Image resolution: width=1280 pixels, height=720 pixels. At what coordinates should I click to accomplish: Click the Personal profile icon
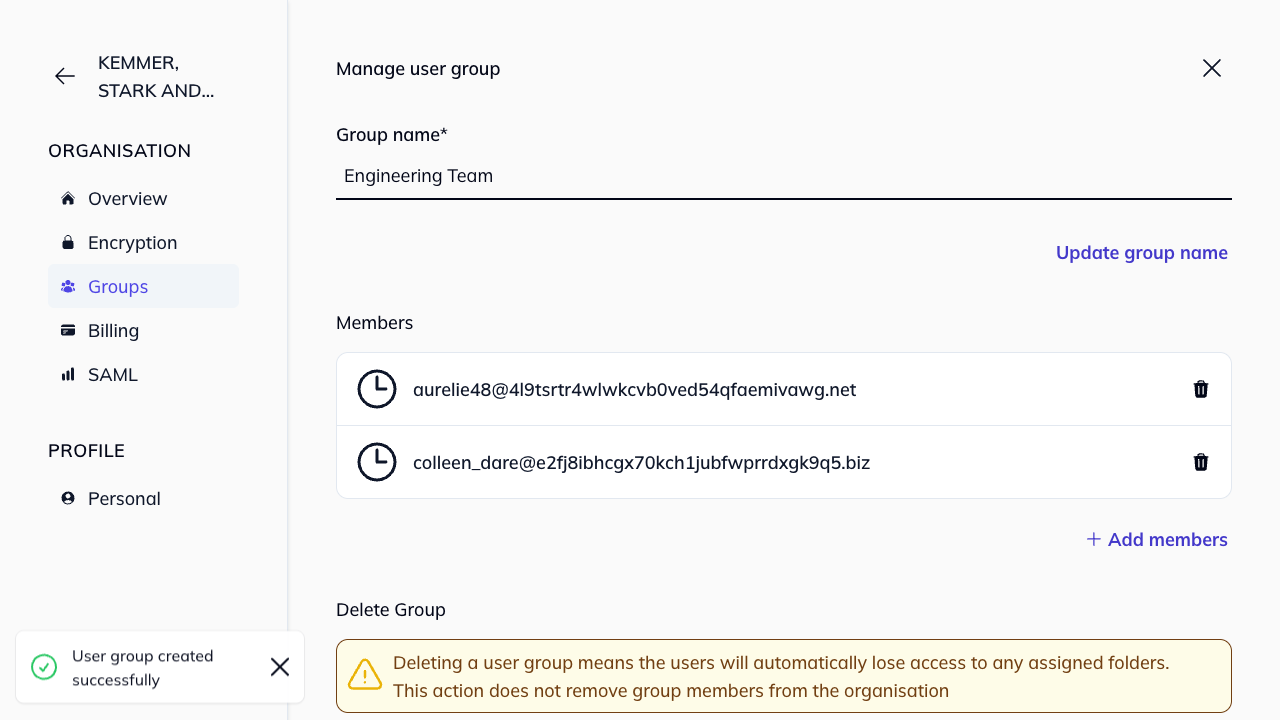click(67, 497)
